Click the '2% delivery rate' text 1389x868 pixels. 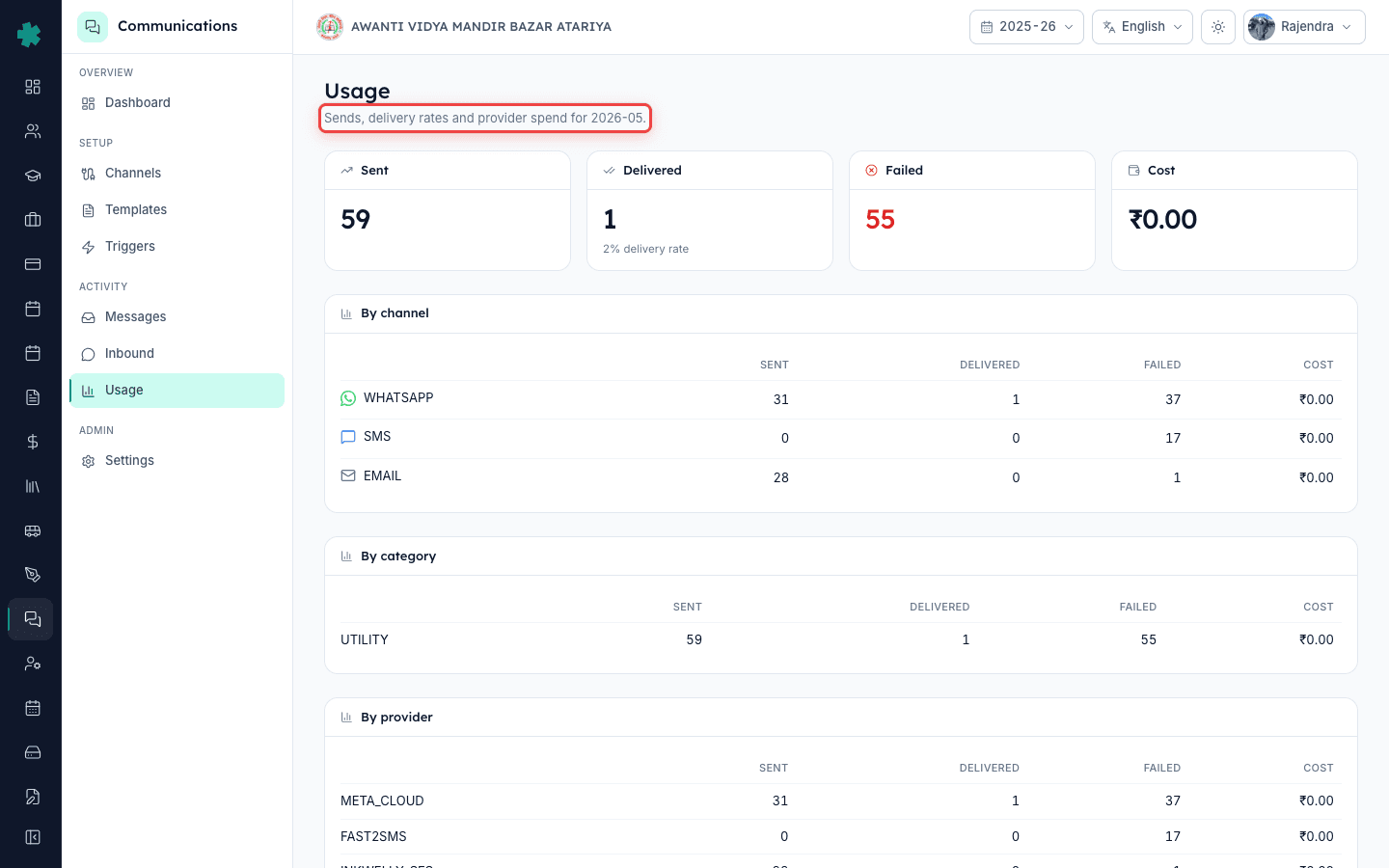pyautogui.click(x=646, y=249)
